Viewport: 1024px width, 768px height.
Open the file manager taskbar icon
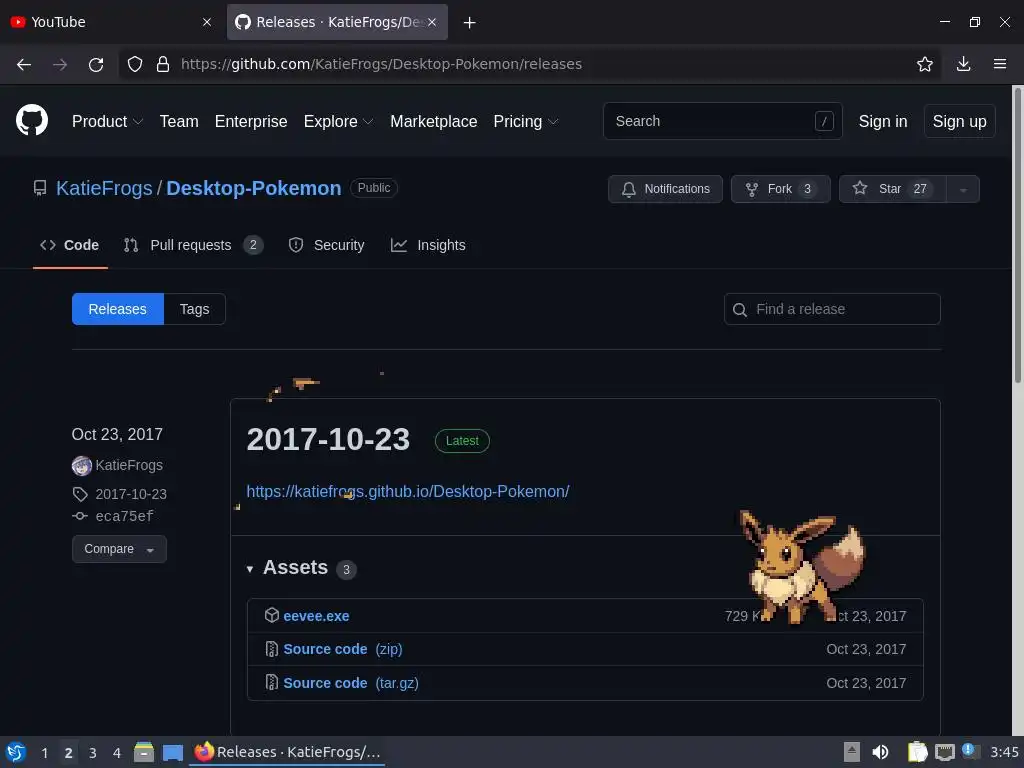[x=144, y=752]
